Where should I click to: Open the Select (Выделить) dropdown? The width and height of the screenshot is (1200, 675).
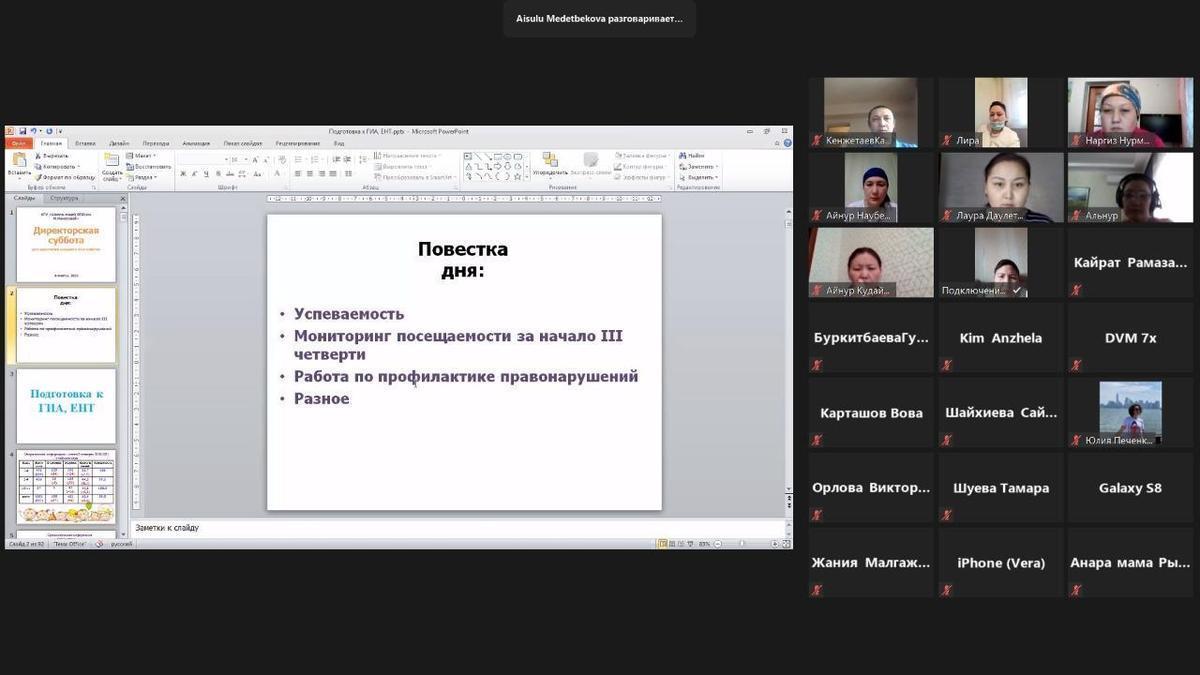698,177
